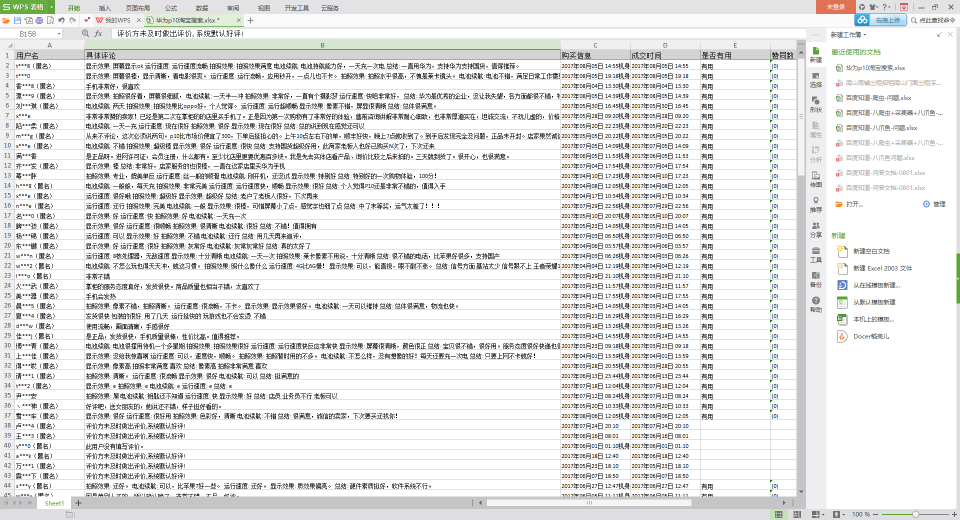Click the fx insert function icon

click(x=98, y=34)
